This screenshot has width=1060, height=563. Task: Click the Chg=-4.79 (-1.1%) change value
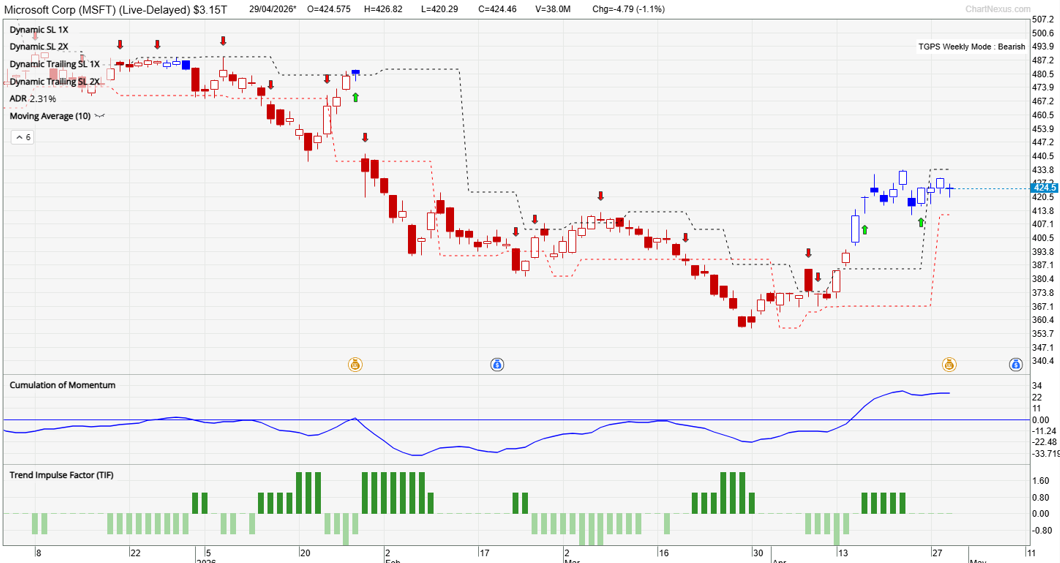tap(628, 9)
